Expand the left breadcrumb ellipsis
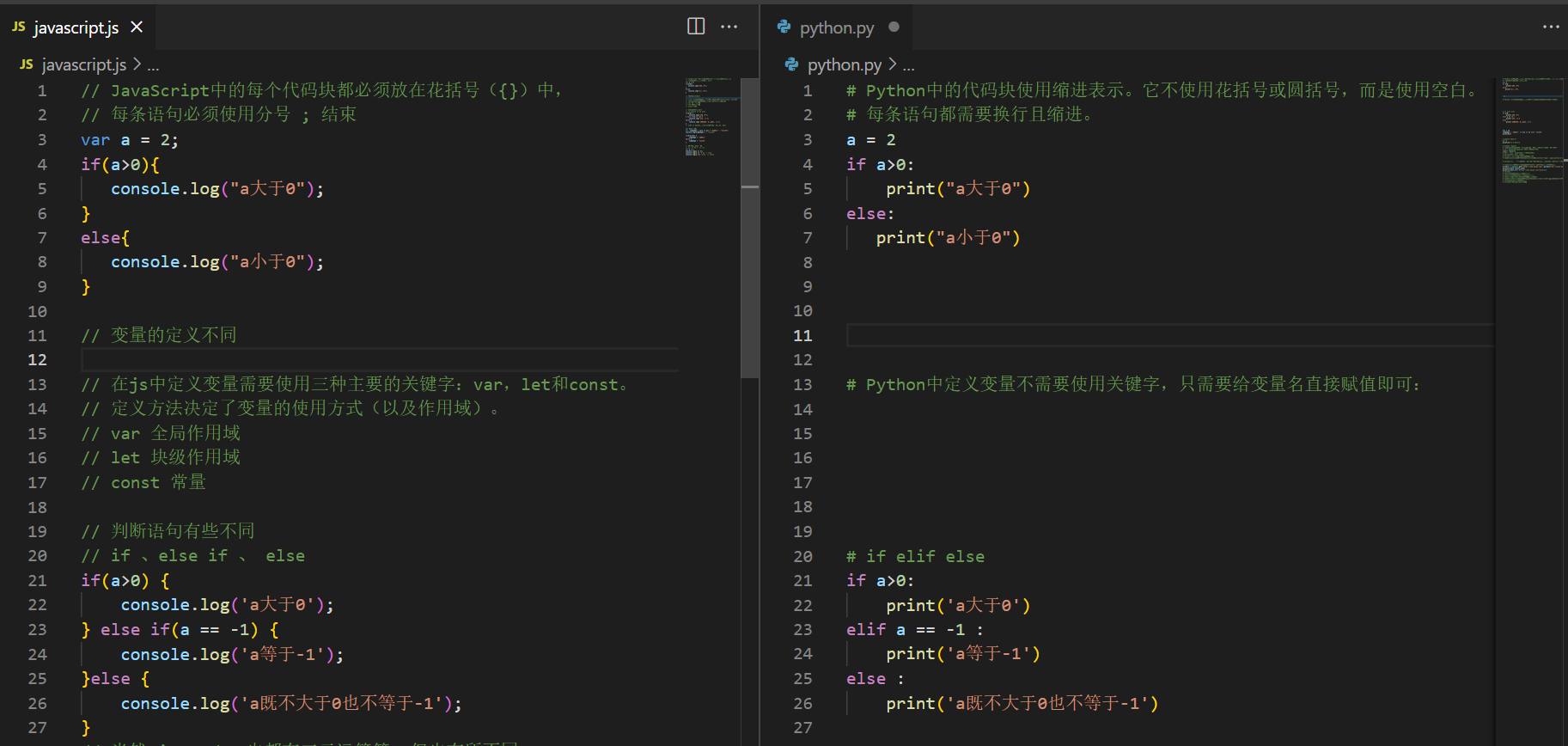 (x=153, y=65)
